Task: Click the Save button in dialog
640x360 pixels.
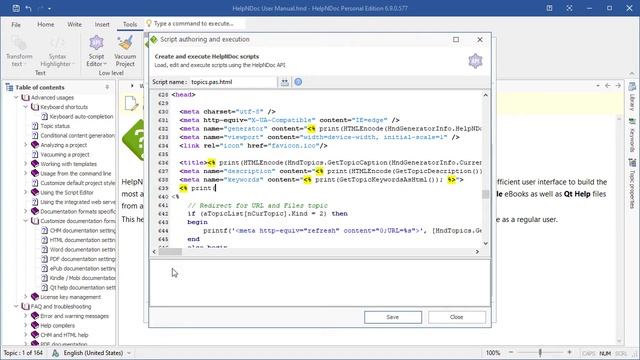Action: coord(393,317)
